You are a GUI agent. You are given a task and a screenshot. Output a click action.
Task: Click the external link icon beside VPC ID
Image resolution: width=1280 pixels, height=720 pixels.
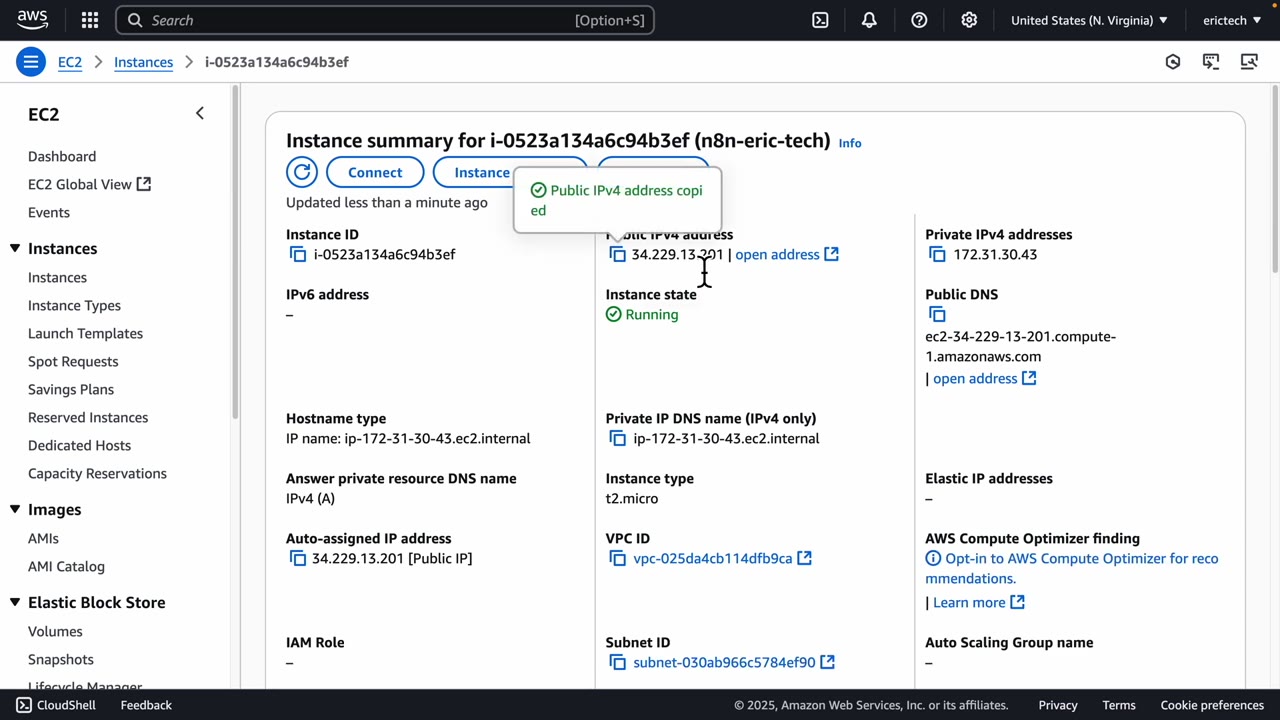pos(804,558)
